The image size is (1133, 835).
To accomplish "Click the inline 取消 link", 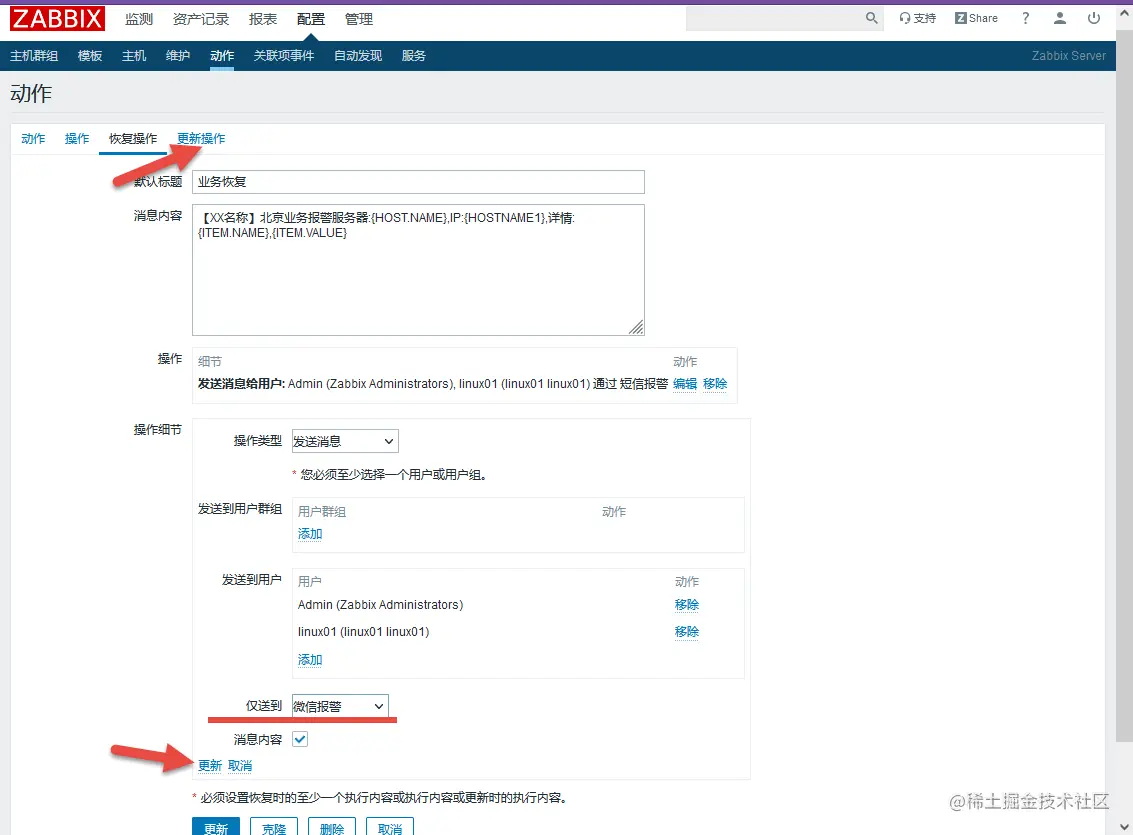I will point(240,766).
